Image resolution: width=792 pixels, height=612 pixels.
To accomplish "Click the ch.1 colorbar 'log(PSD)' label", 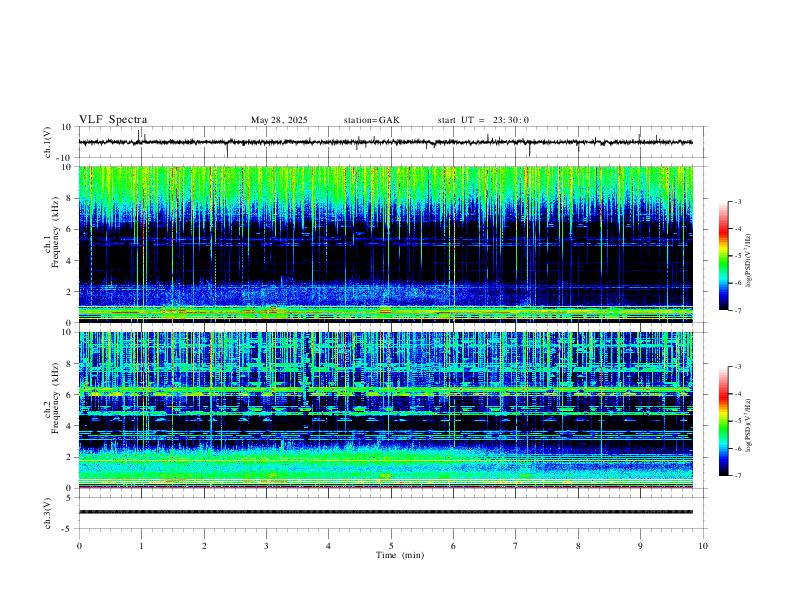I will [x=748, y=261].
